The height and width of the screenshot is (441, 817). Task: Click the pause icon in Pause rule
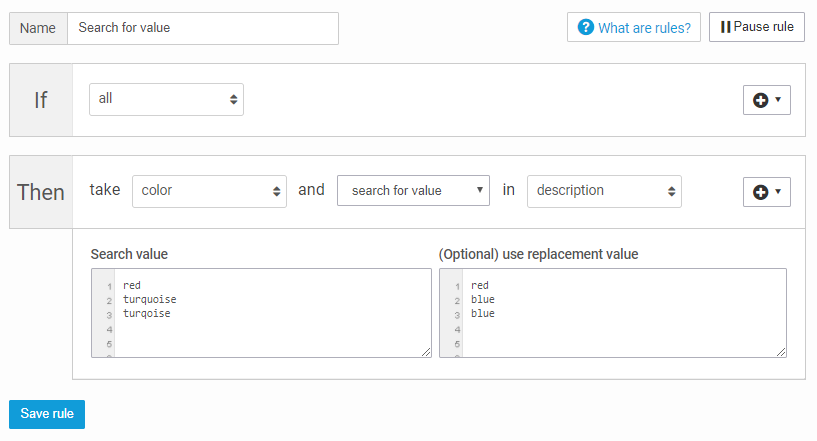tap(725, 27)
